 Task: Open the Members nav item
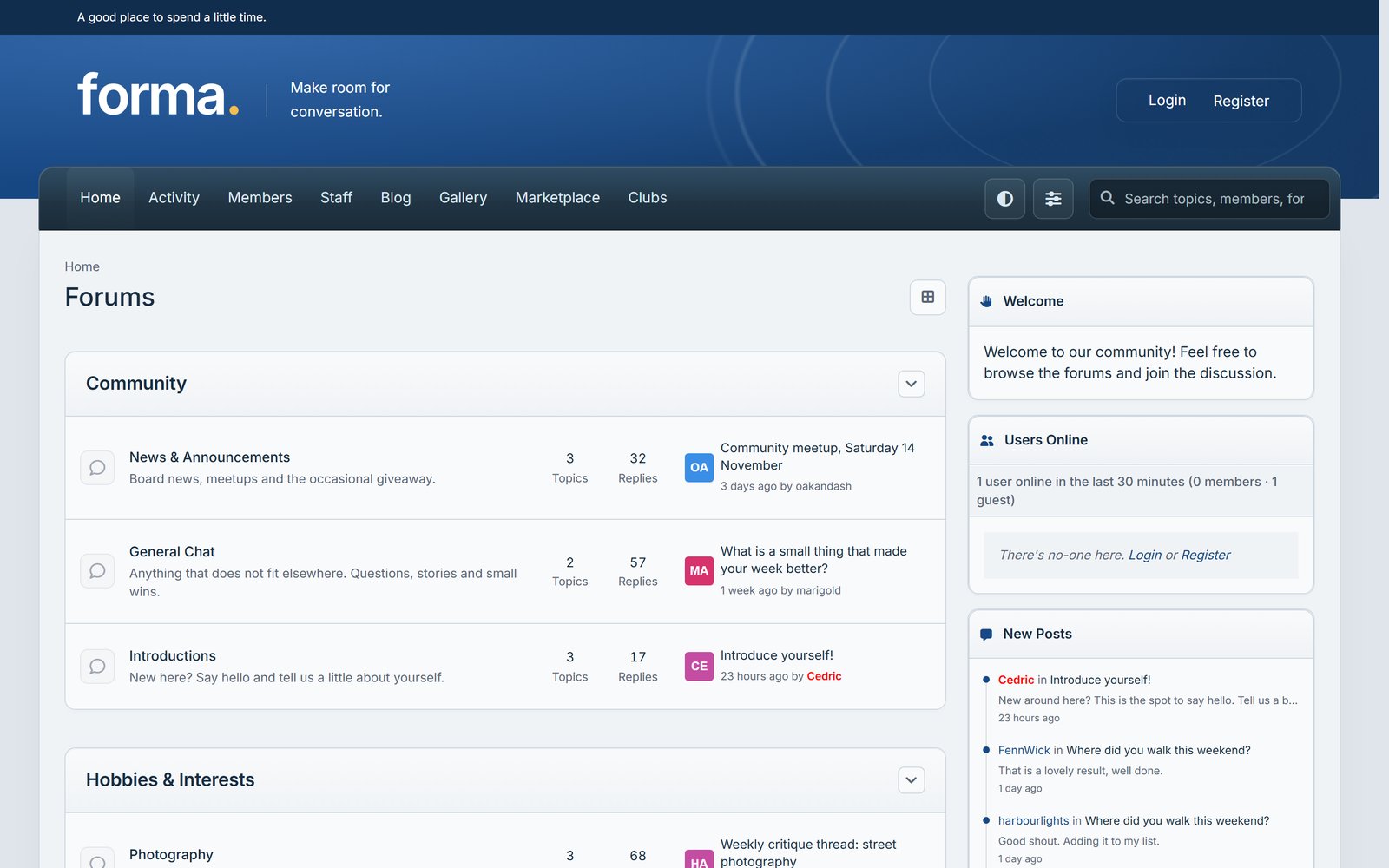[260, 198]
